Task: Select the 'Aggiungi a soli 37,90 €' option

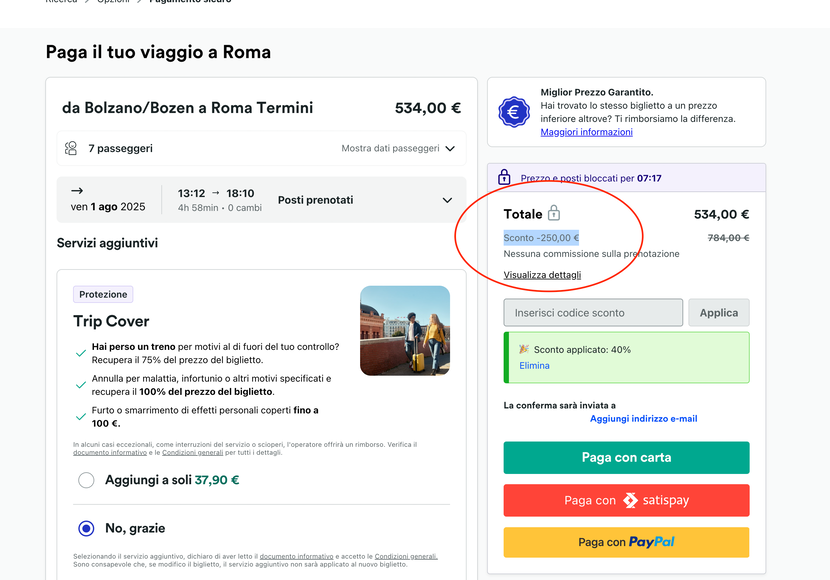Action: [x=86, y=480]
